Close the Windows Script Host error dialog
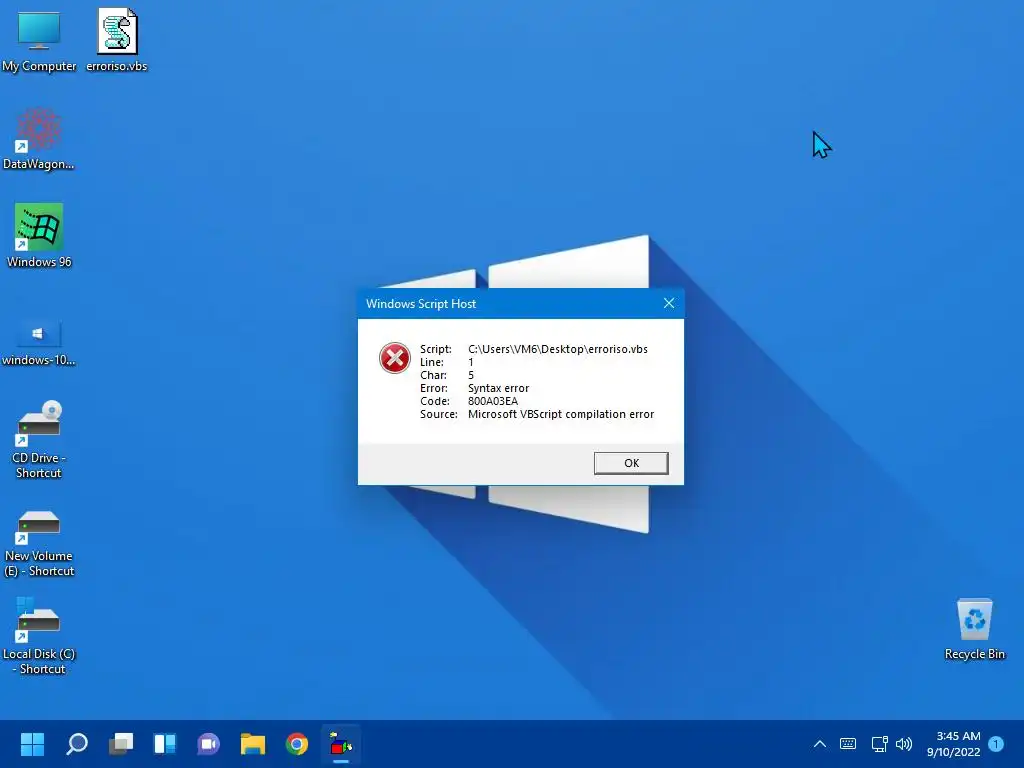 tap(669, 303)
